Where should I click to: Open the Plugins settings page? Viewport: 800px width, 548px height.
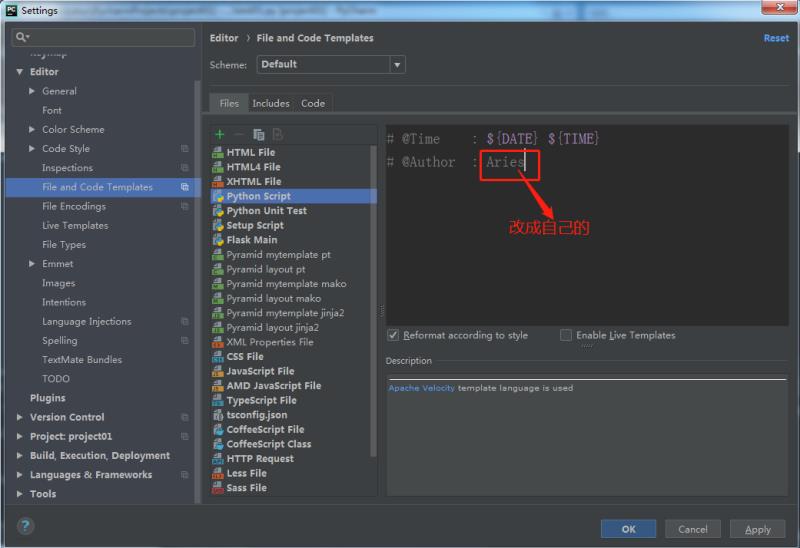47,398
